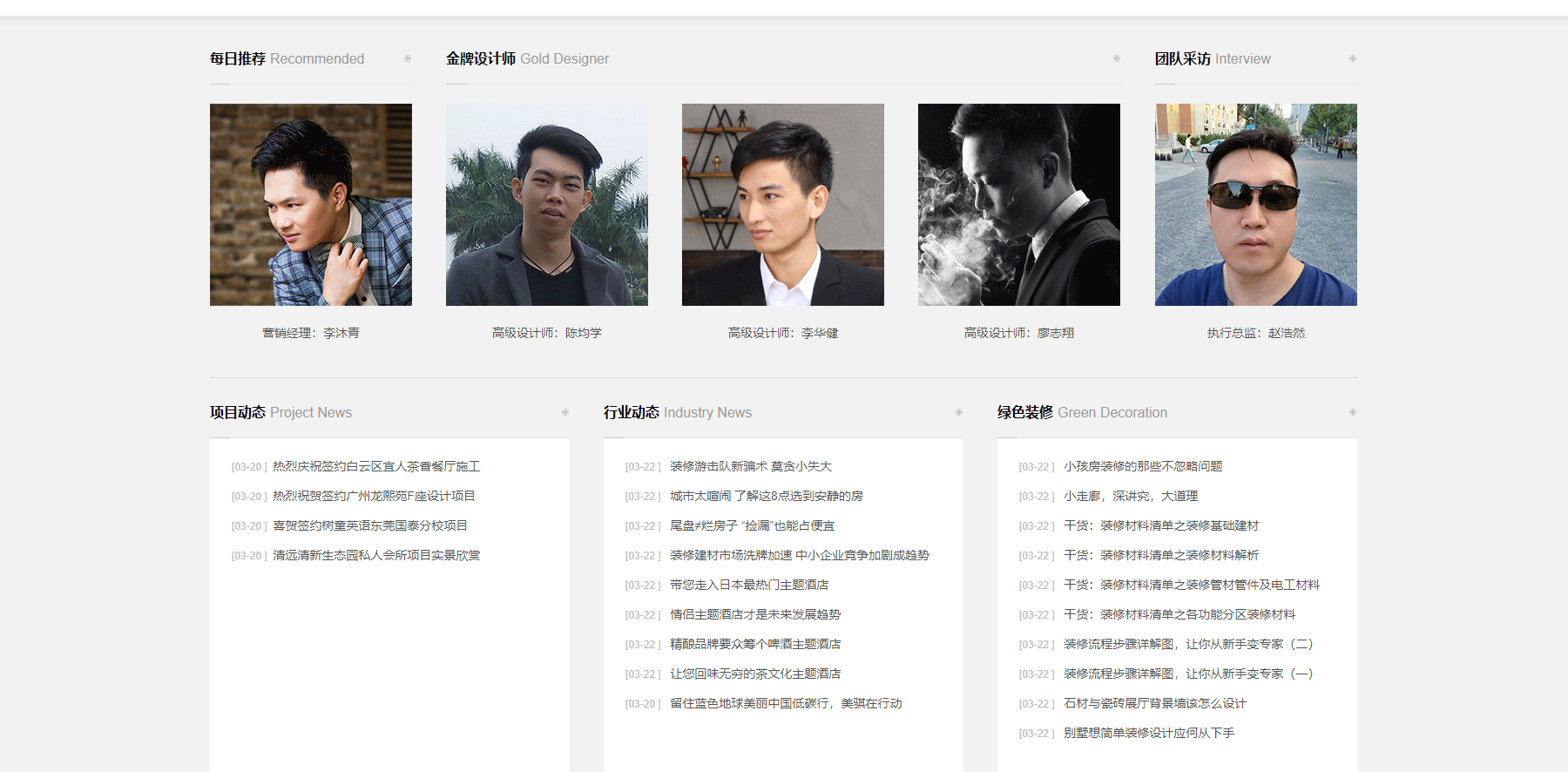Click the plus icon beside Recommended heading
The width and height of the screenshot is (1568, 772).
[407, 58]
